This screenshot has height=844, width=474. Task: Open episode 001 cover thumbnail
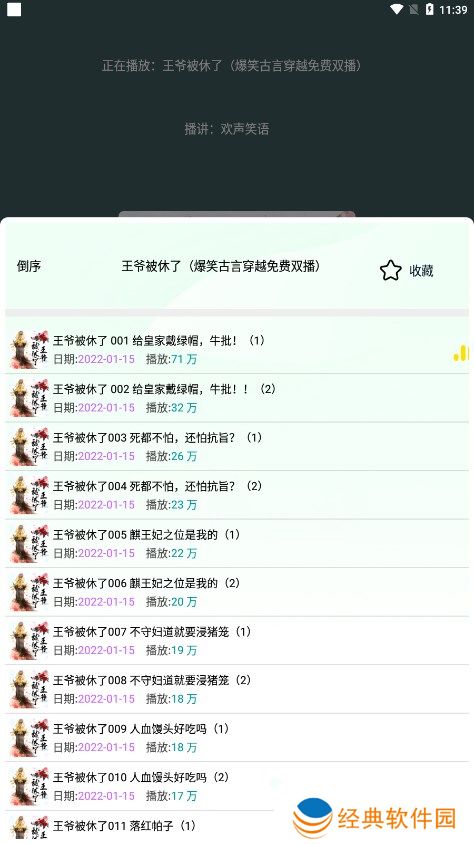30,349
